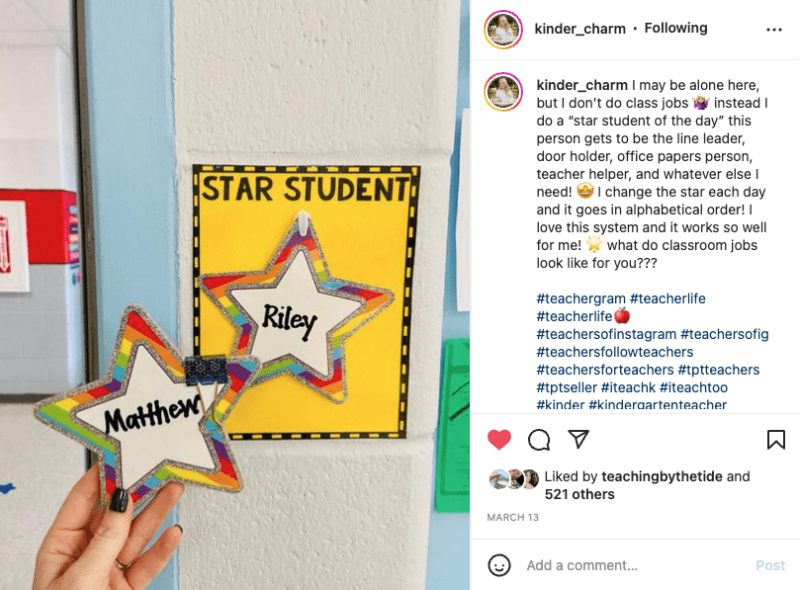Open the three-dot more options menu
800x590 pixels.
(x=774, y=30)
